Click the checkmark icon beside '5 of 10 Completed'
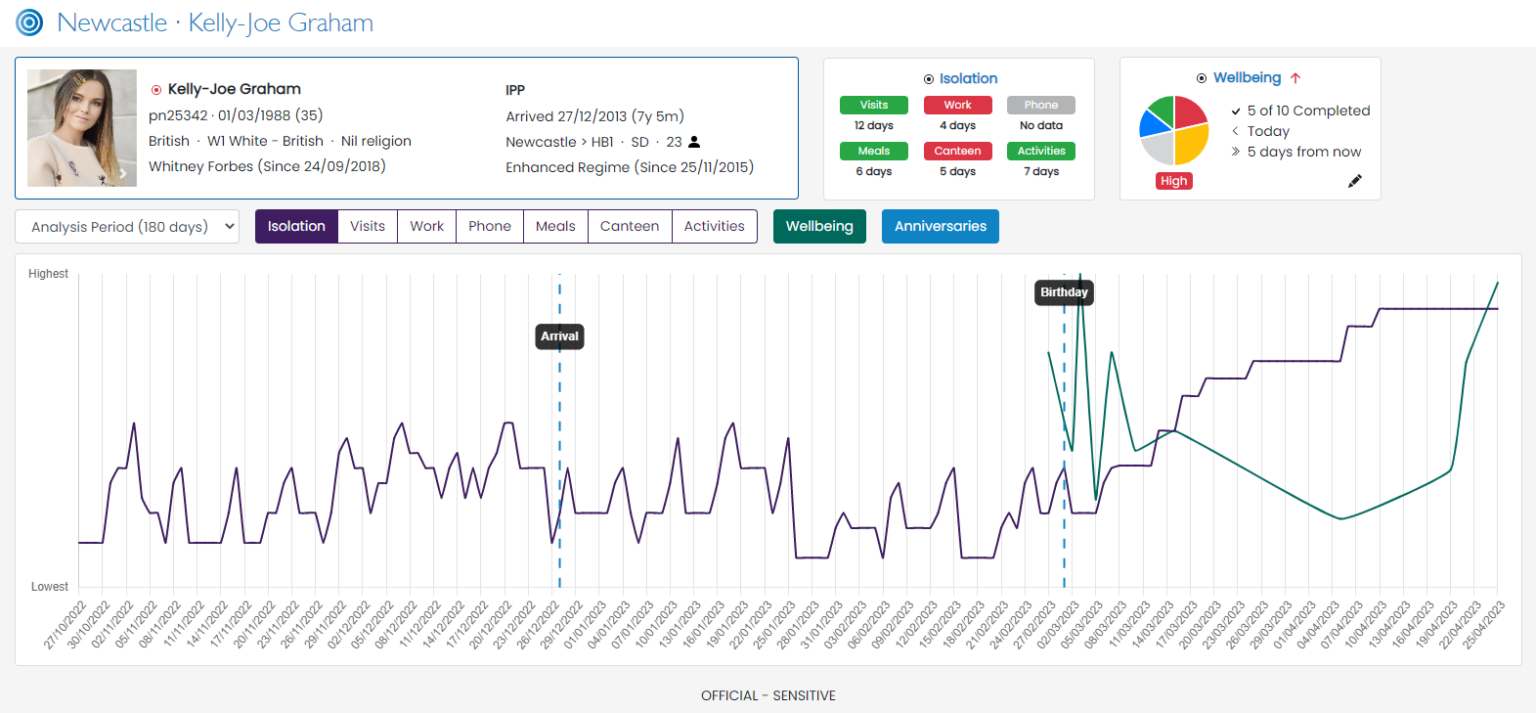 [x=1236, y=111]
